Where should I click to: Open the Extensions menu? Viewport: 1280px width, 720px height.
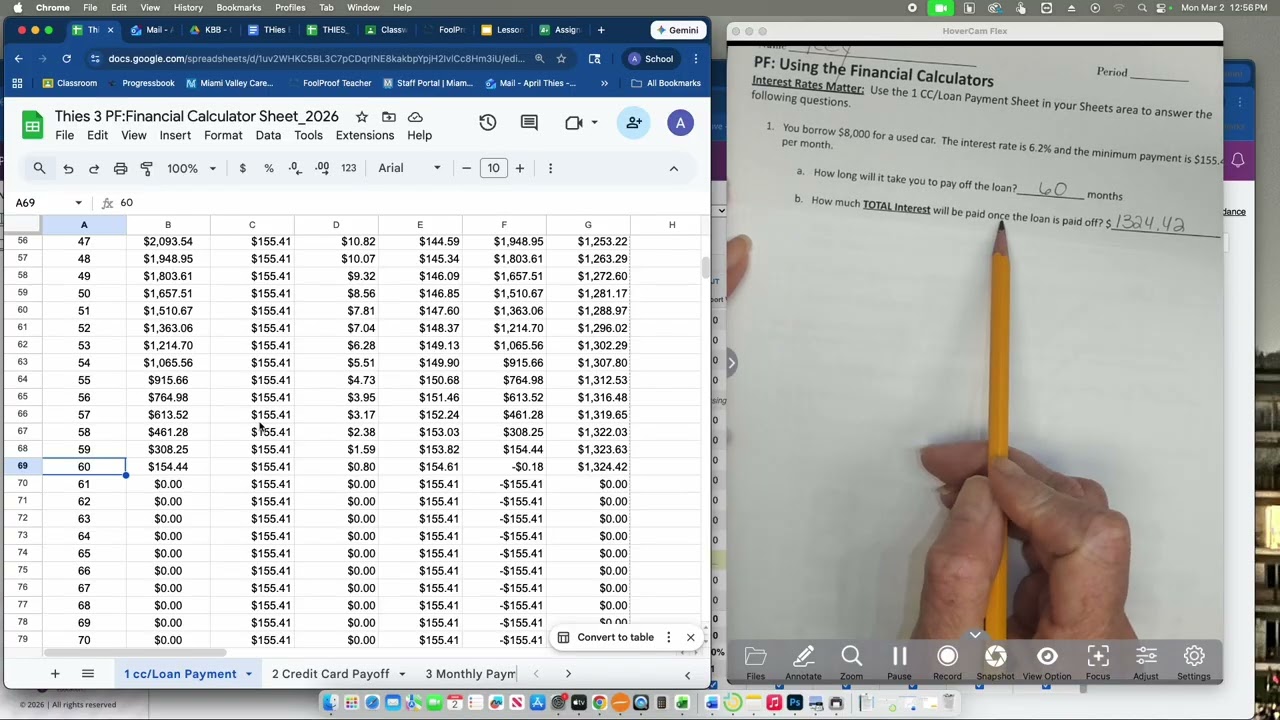point(365,135)
